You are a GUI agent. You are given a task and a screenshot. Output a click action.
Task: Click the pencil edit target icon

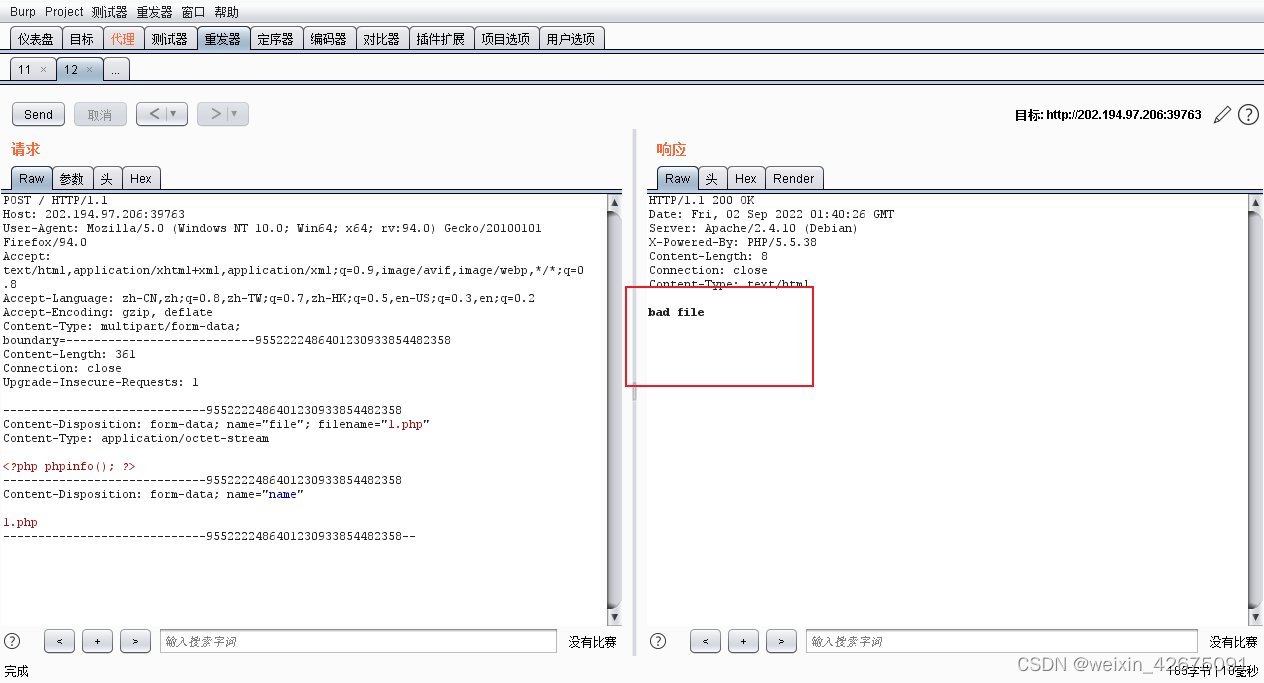pyautogui.click(x=1222, y=115)
